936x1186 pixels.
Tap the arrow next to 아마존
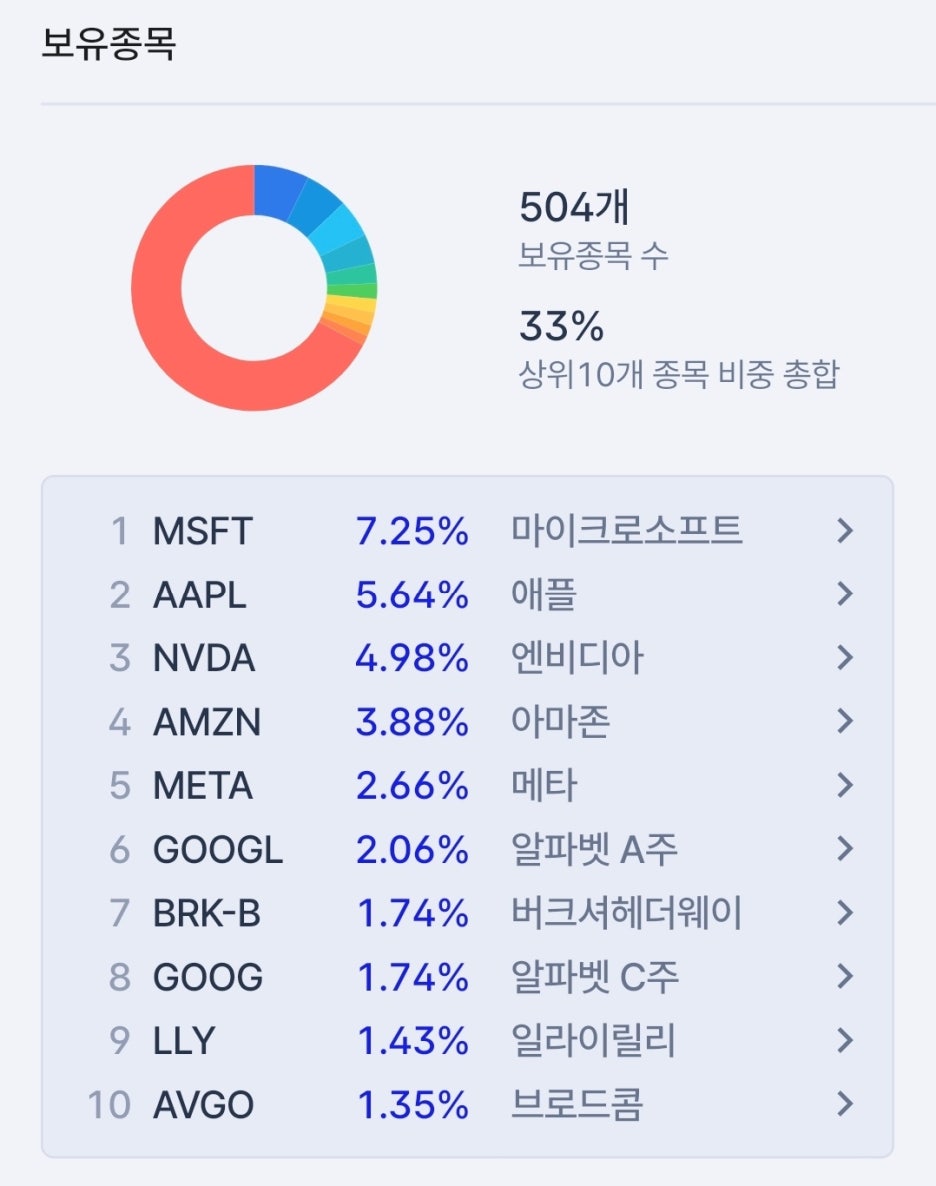pyautogui.click(x=845, y=721)
